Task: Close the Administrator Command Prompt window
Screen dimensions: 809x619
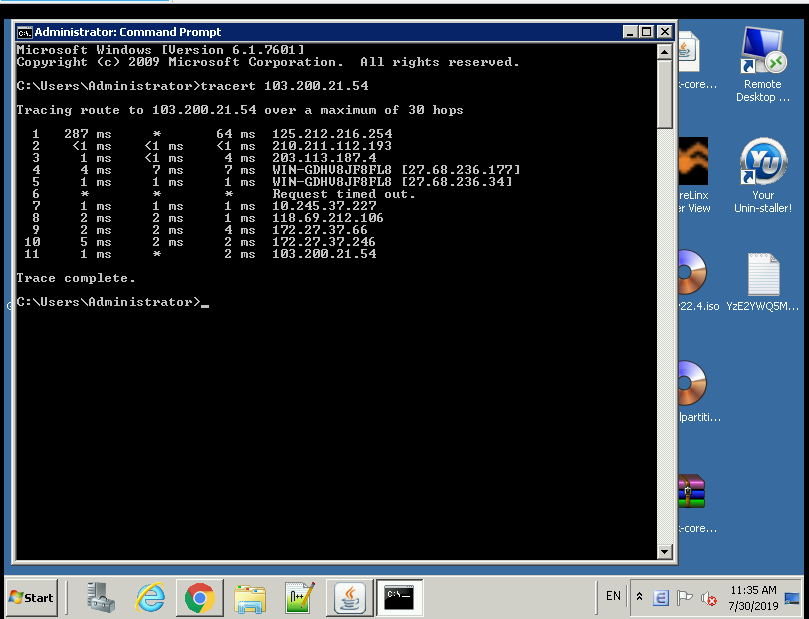Action: (665, 32)
